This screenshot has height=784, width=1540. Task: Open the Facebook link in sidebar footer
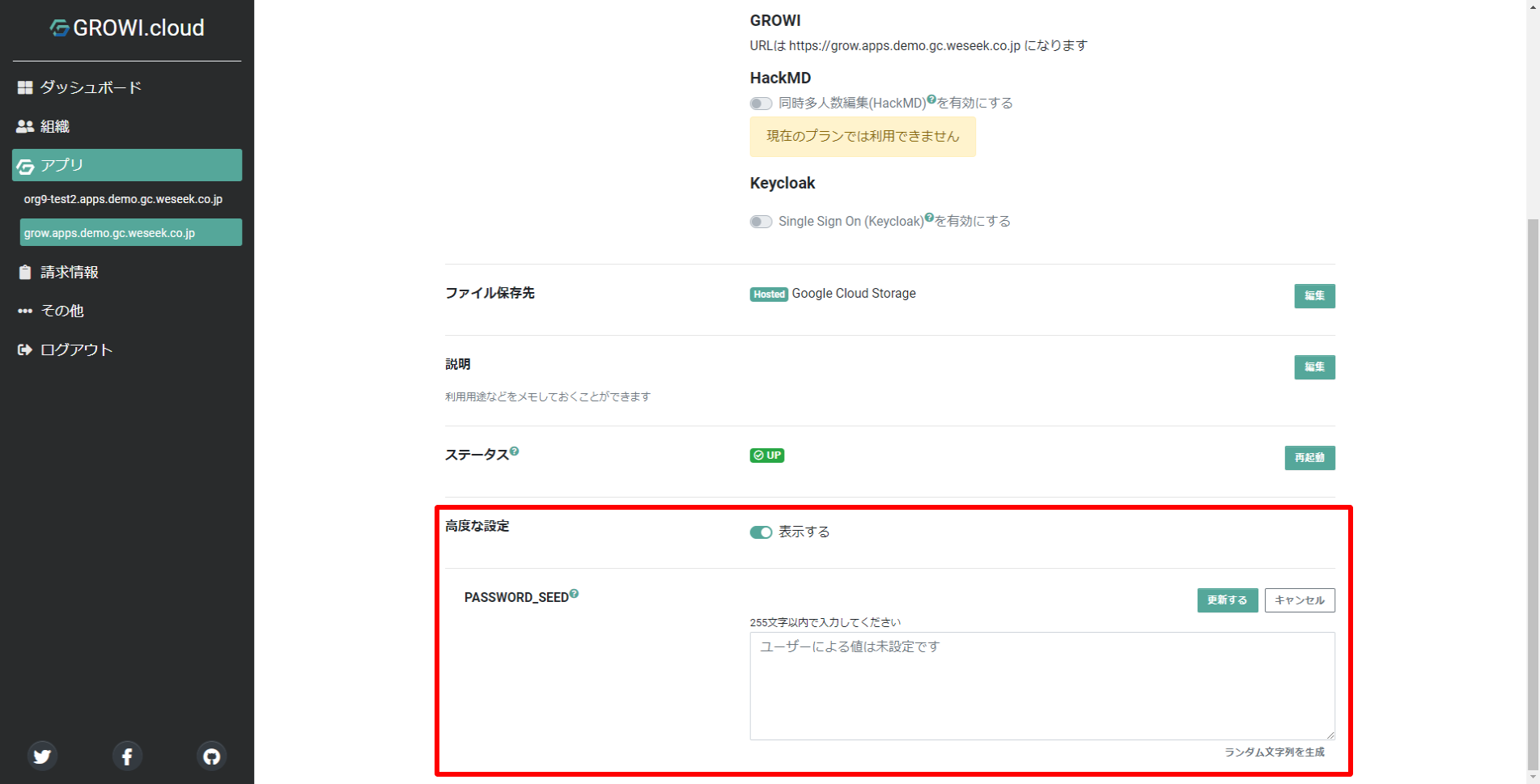point(127,756)
